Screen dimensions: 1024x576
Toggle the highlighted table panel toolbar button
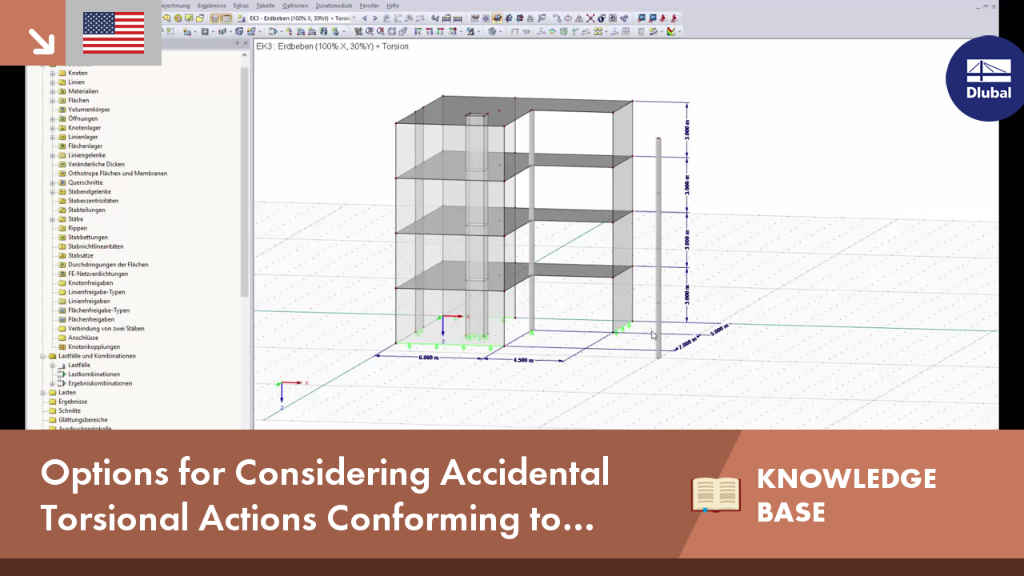[x=226, y=18]
